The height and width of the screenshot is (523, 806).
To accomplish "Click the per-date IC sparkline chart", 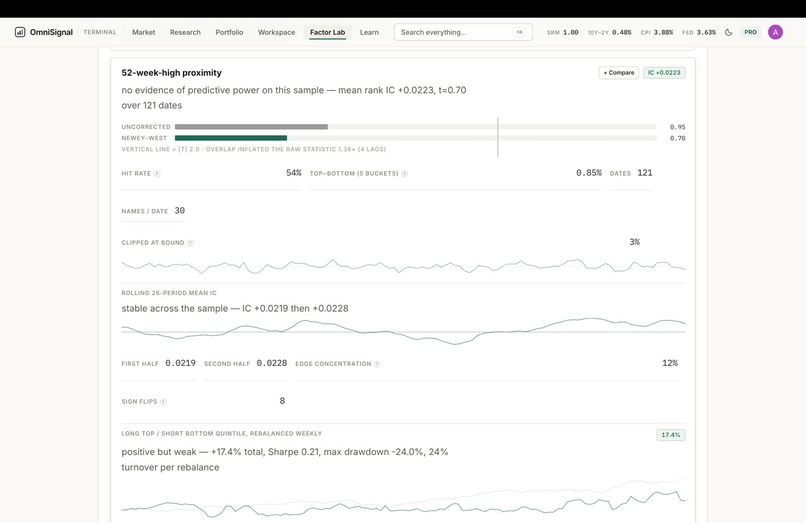I will point(404,266).
